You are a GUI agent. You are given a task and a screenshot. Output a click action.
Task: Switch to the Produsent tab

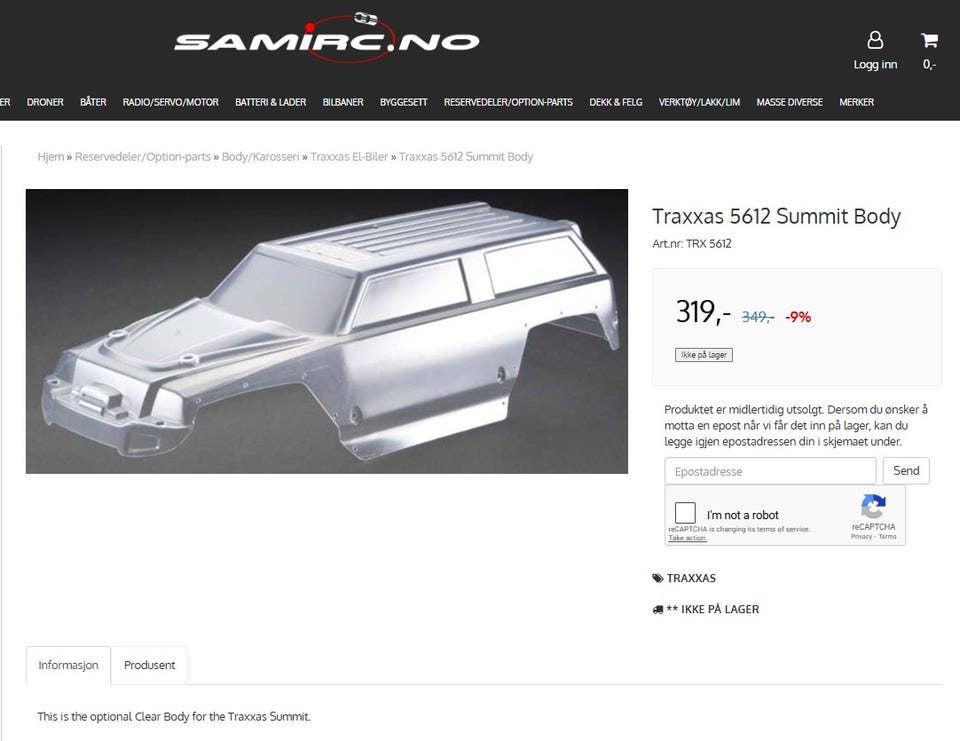pyautogui.click(x=149, y=665)
